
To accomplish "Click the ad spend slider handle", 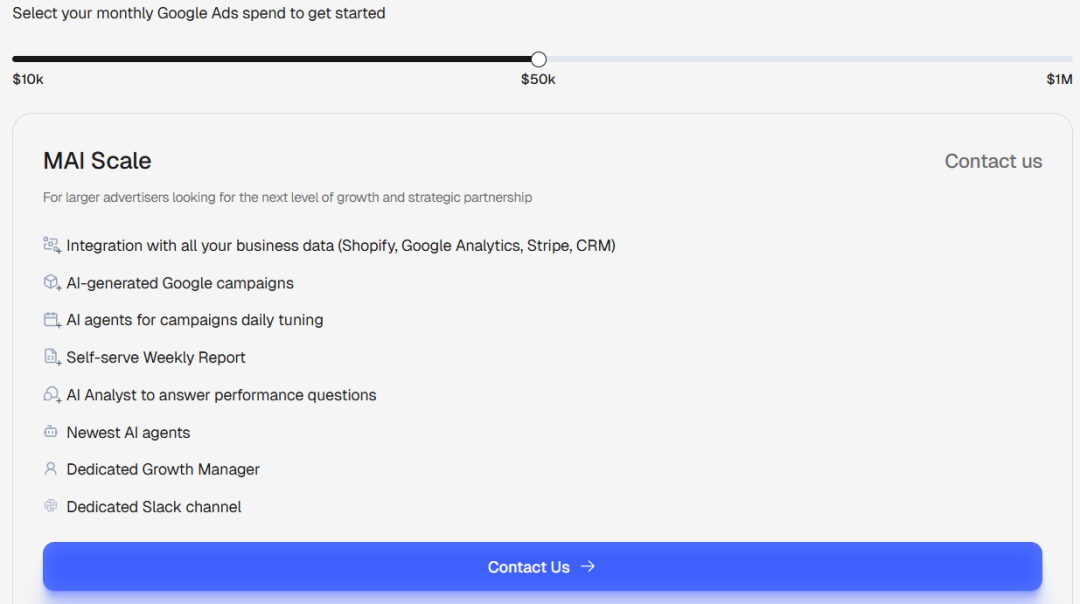I will (539, 59).
